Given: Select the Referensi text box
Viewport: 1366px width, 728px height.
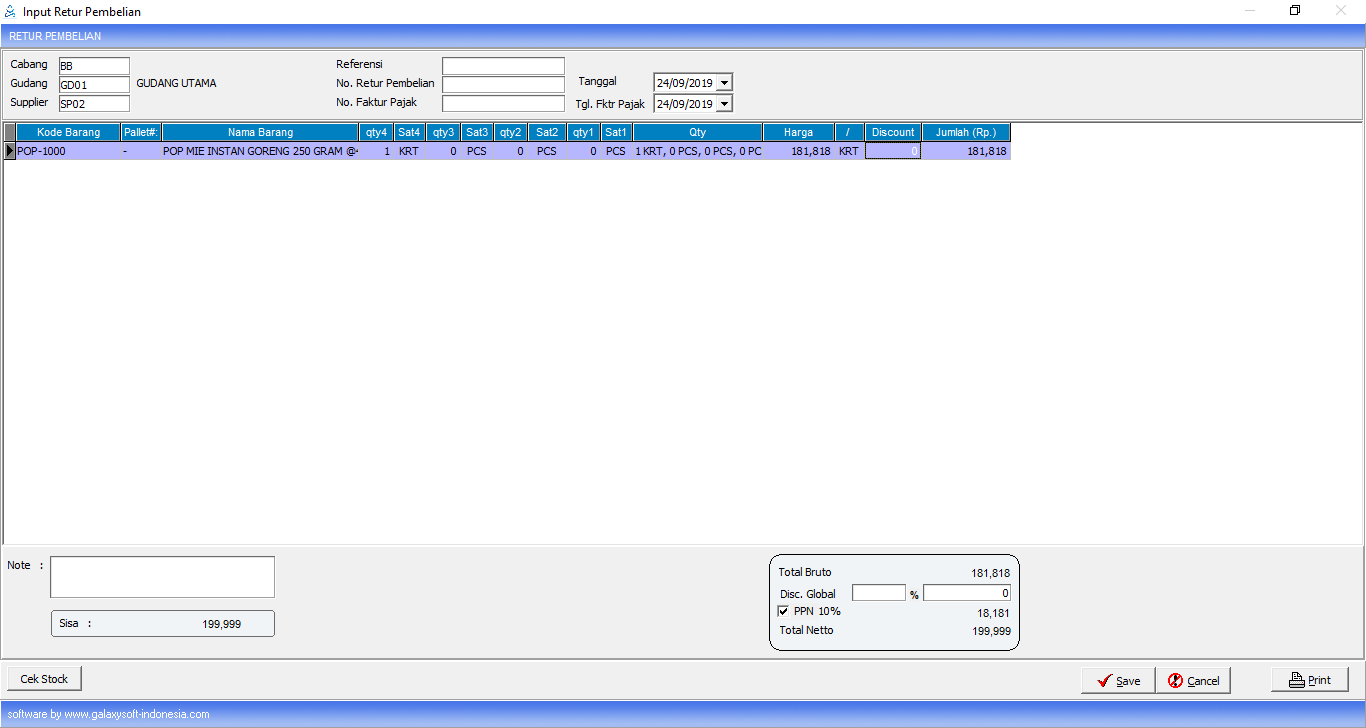Looking at the screenshot, I should point(503,66).
